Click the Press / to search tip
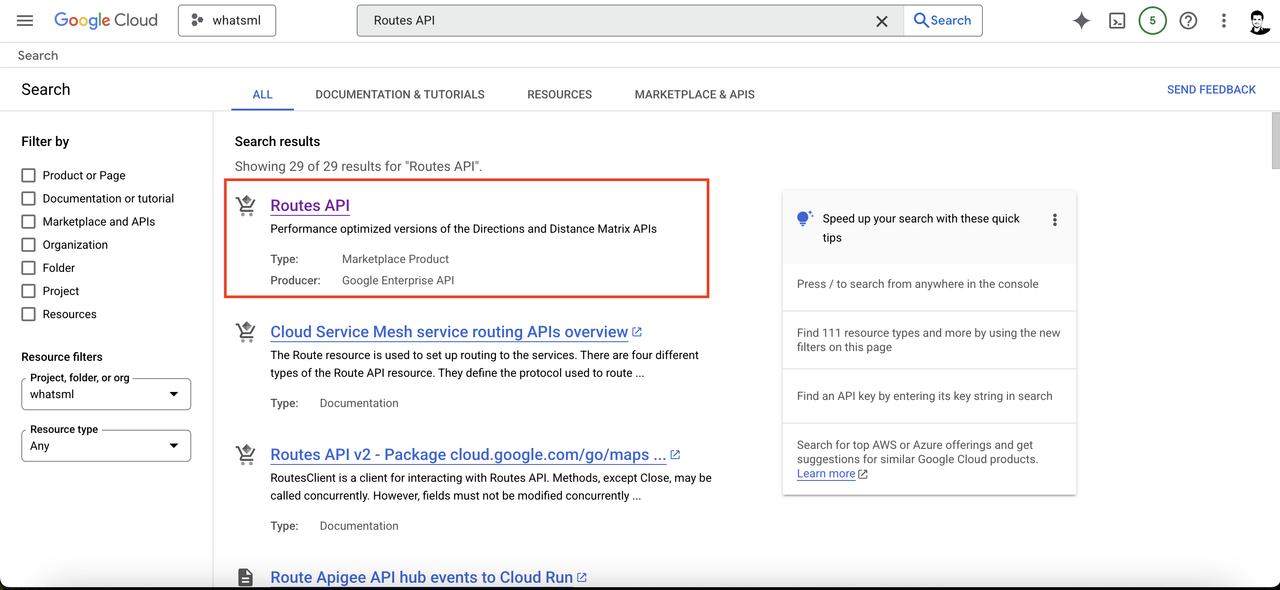 [918, 284]
